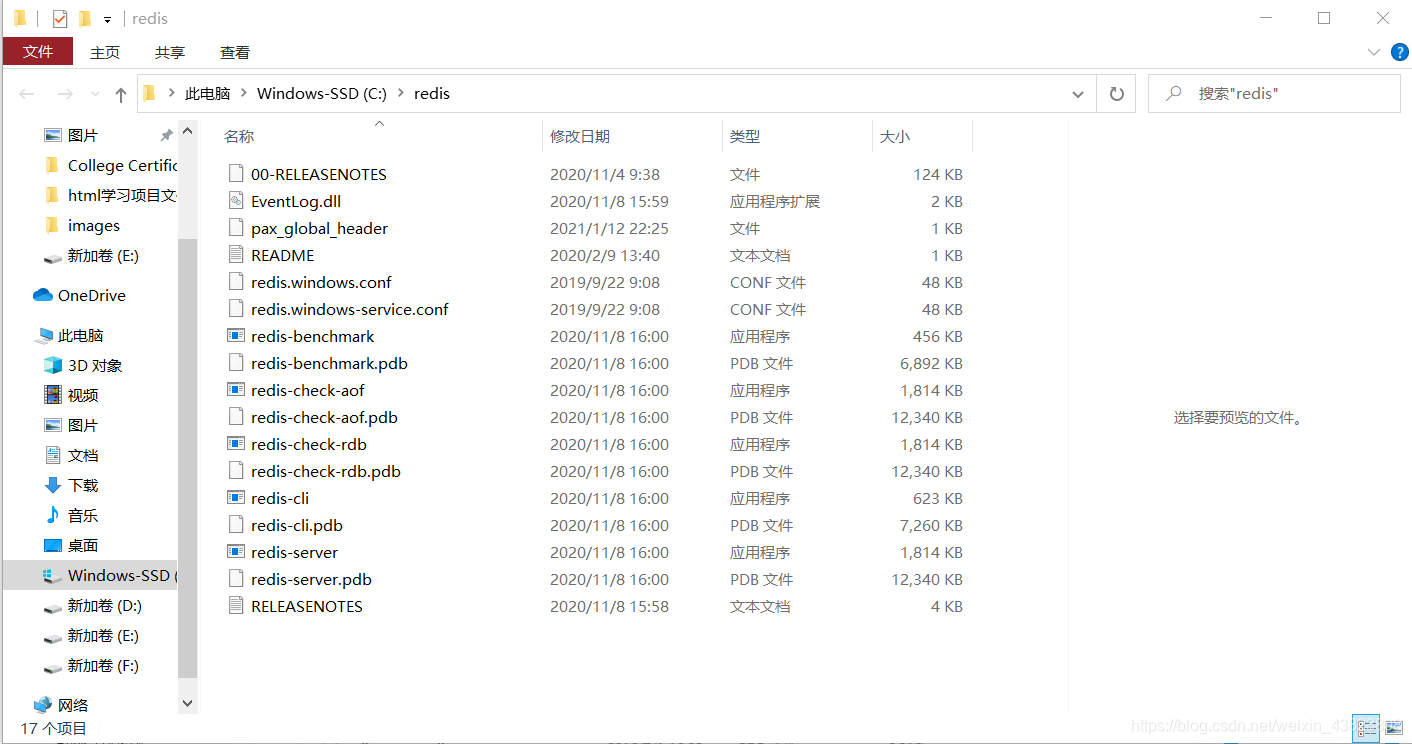
Task: Click the 3D 对象 cube icon
Action: [53, 365]
